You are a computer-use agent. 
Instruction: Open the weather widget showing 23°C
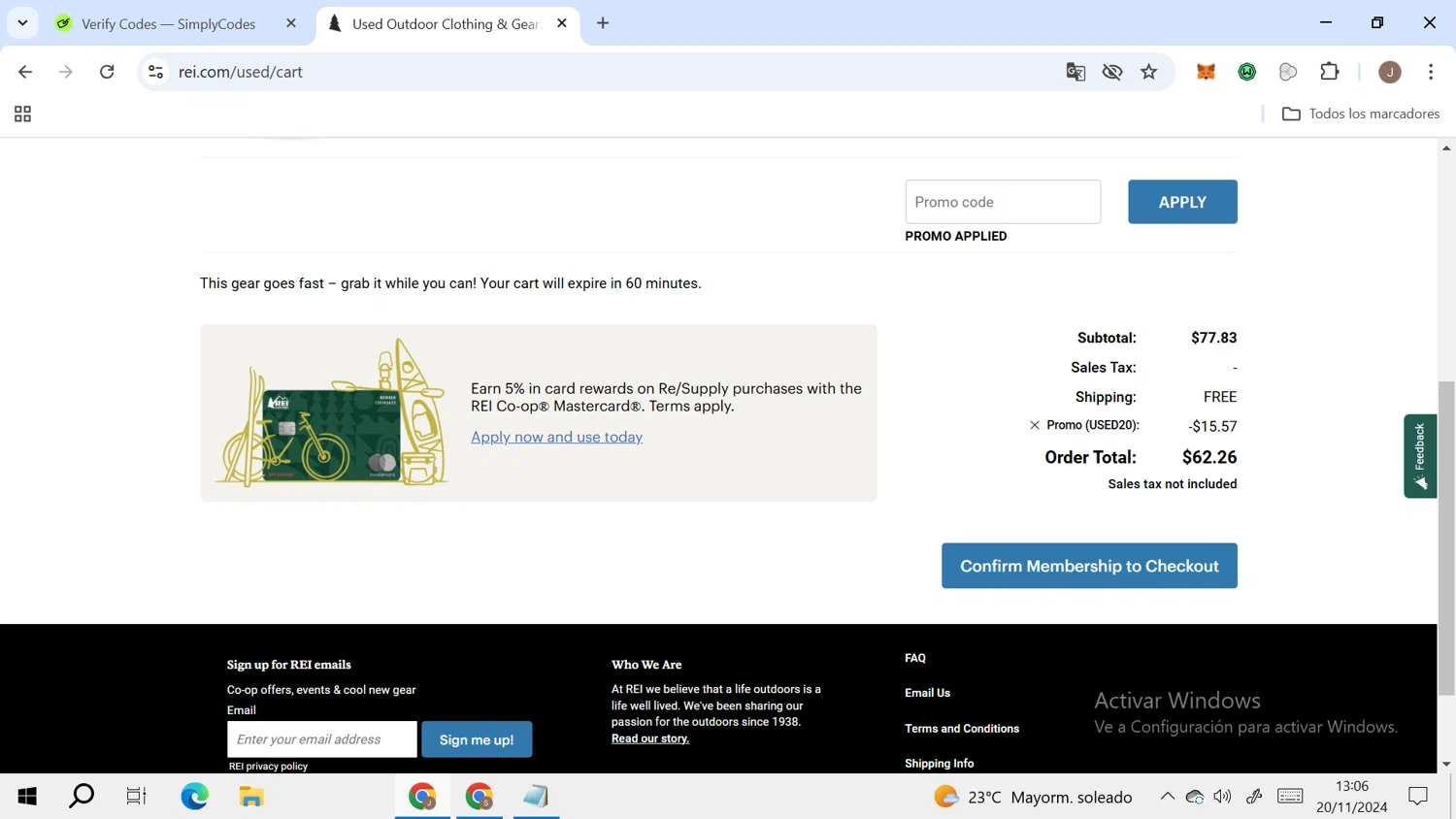tap(1033, 797)
